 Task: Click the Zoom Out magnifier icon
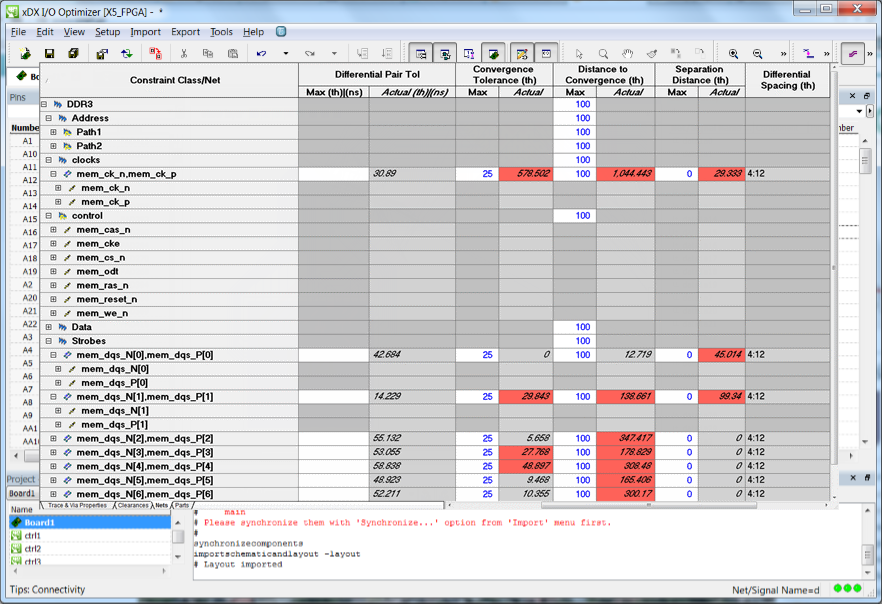click(758, 53)
